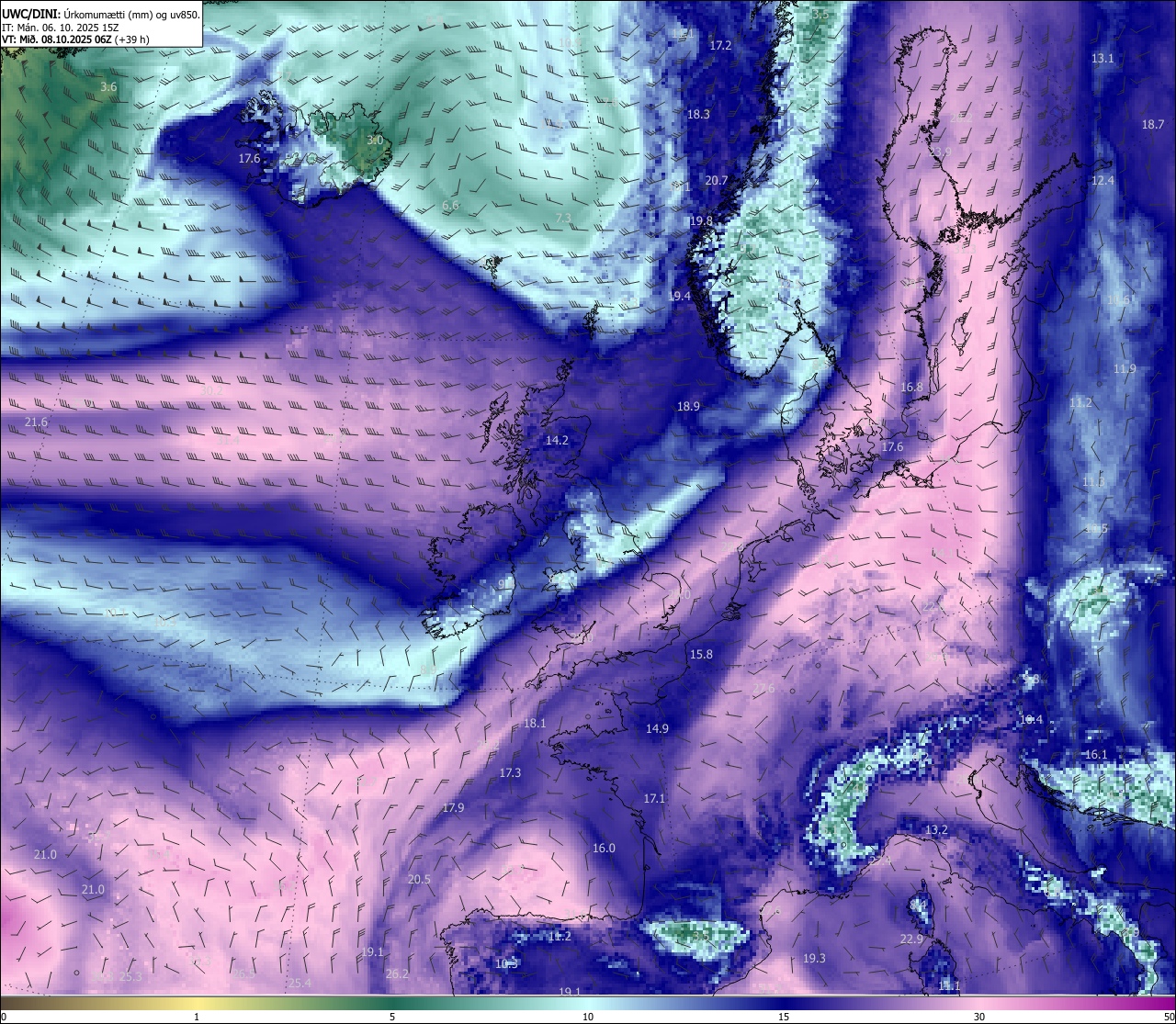Click the VT: Mið. 08.10.2025 06Z (+39 h) line
This screenshot has height=1024, width=1176.
pos(75,39)
